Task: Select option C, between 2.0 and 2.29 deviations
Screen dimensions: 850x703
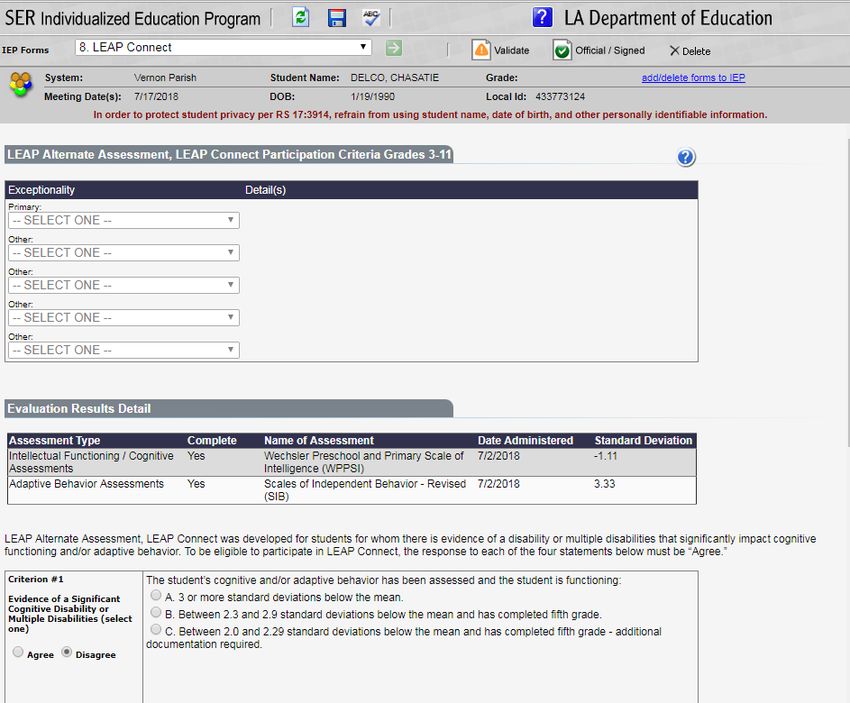Action: pyautogui.click(x=156, y=630)
